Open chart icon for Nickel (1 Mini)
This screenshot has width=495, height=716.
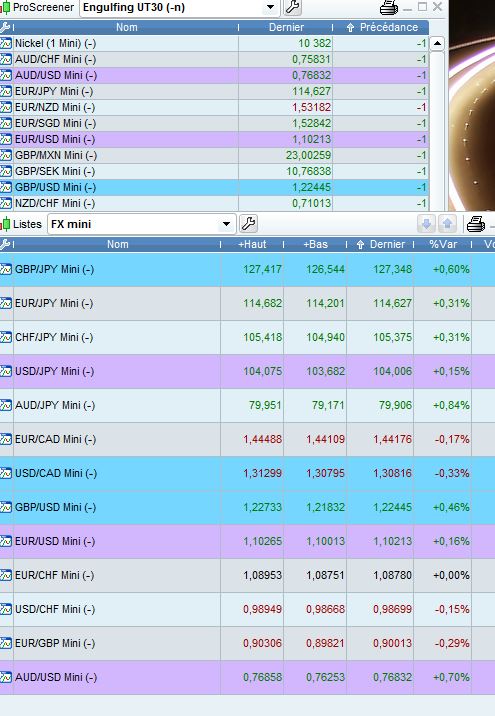6,43
